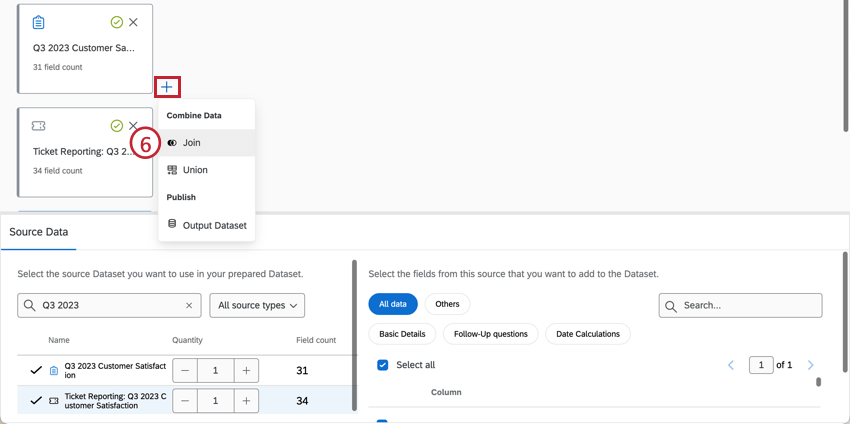The width and height of the screenshot is (850, 424).
Task: Switch to the Source Data tab
Action: click(x=38, y=232)
